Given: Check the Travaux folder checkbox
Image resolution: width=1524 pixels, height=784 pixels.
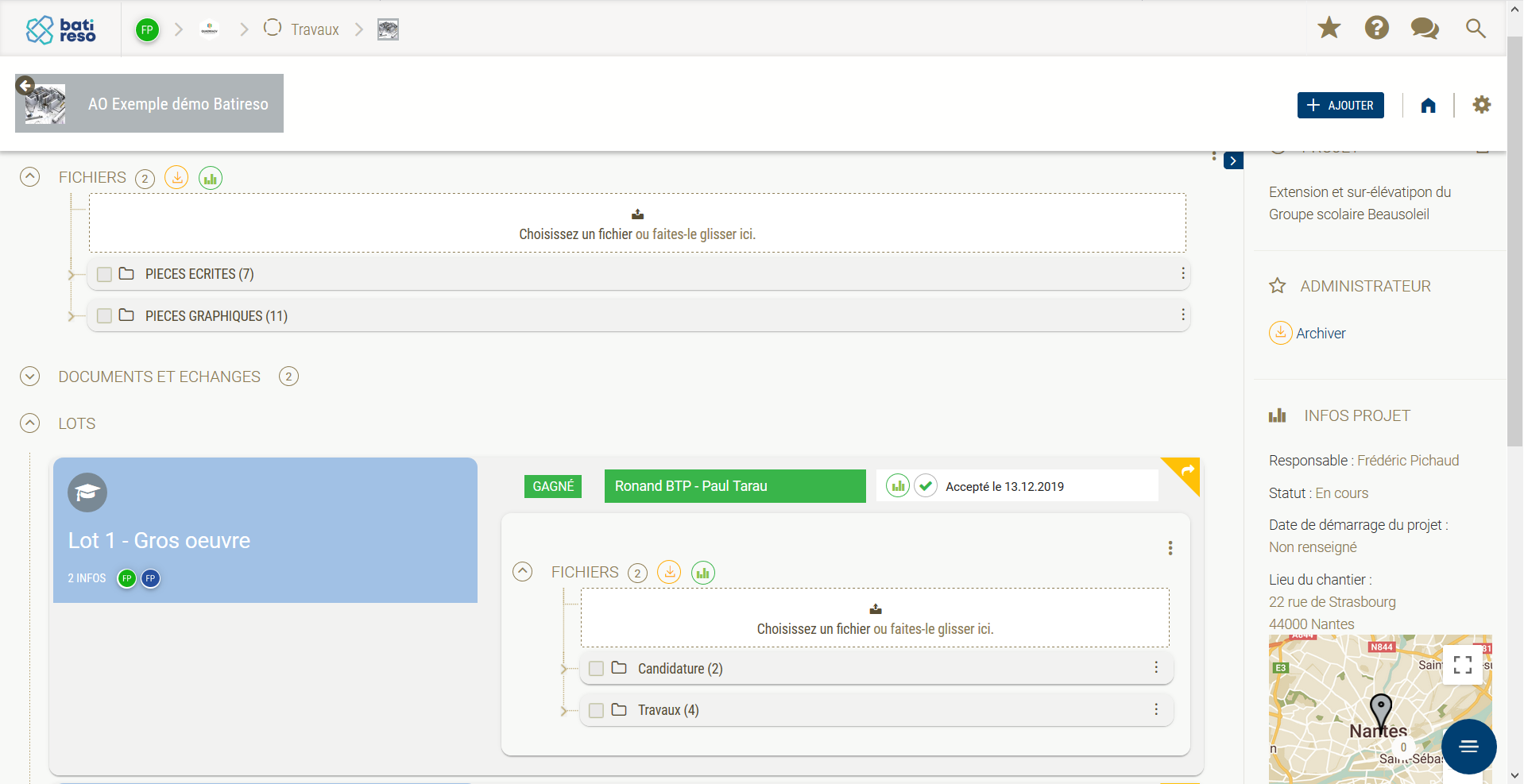Looking at the screenshot, I should [597, 710].
